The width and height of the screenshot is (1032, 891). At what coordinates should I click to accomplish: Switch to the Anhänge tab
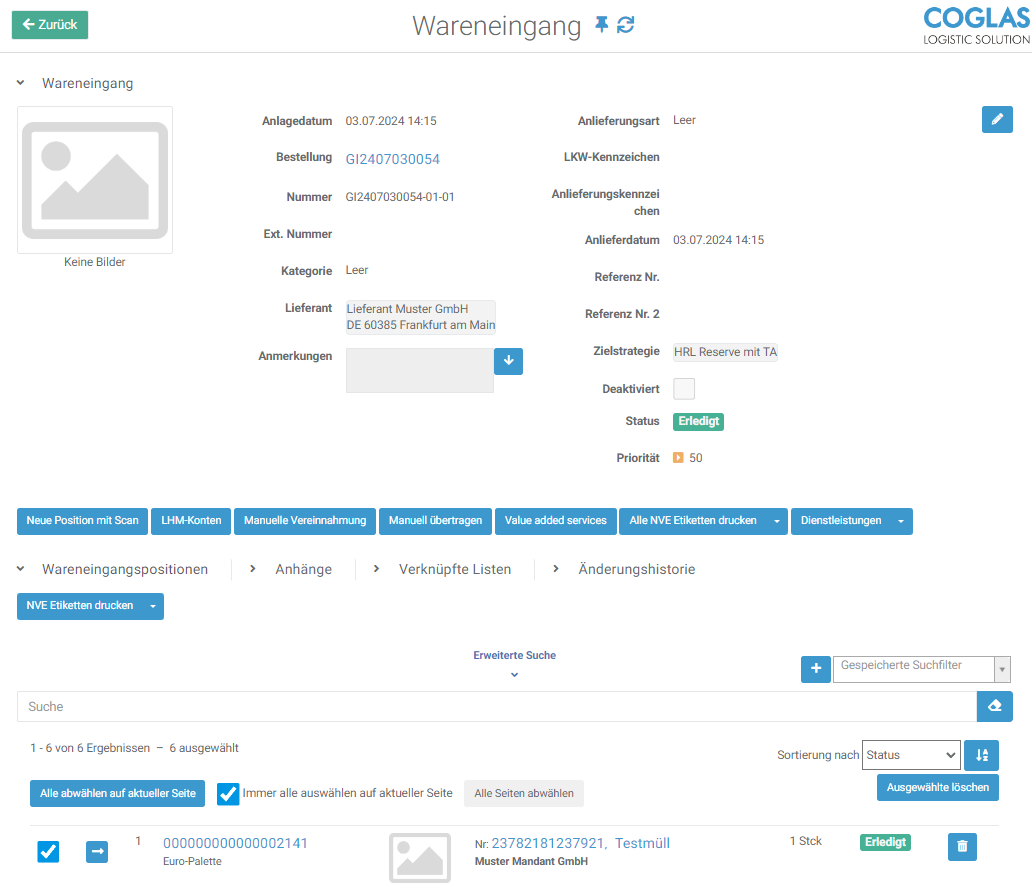(303, 569)
